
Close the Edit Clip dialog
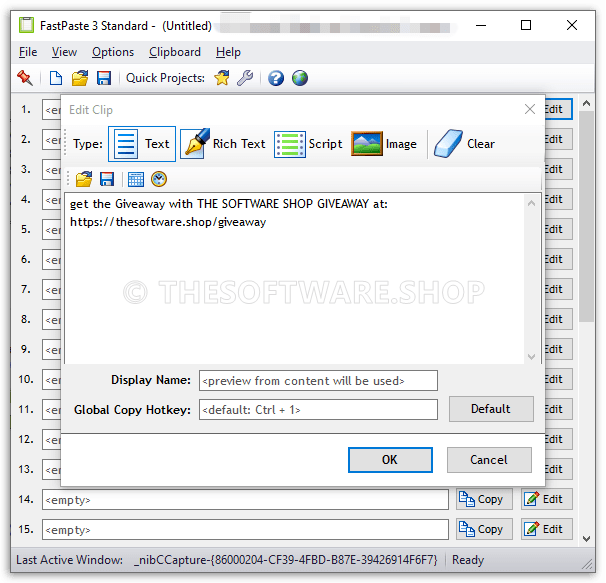coord(530,109)
